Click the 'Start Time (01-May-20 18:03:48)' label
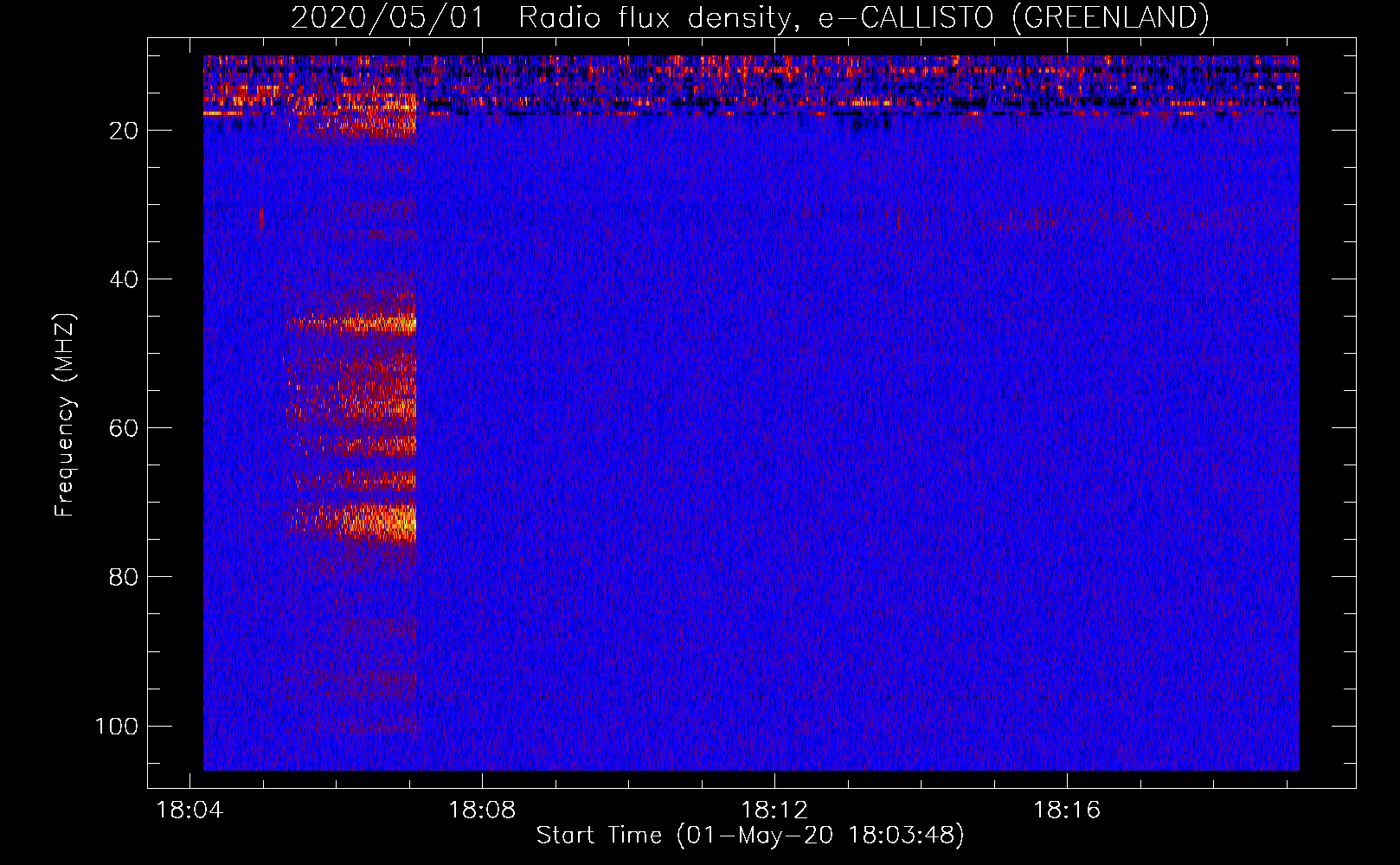 750,836
